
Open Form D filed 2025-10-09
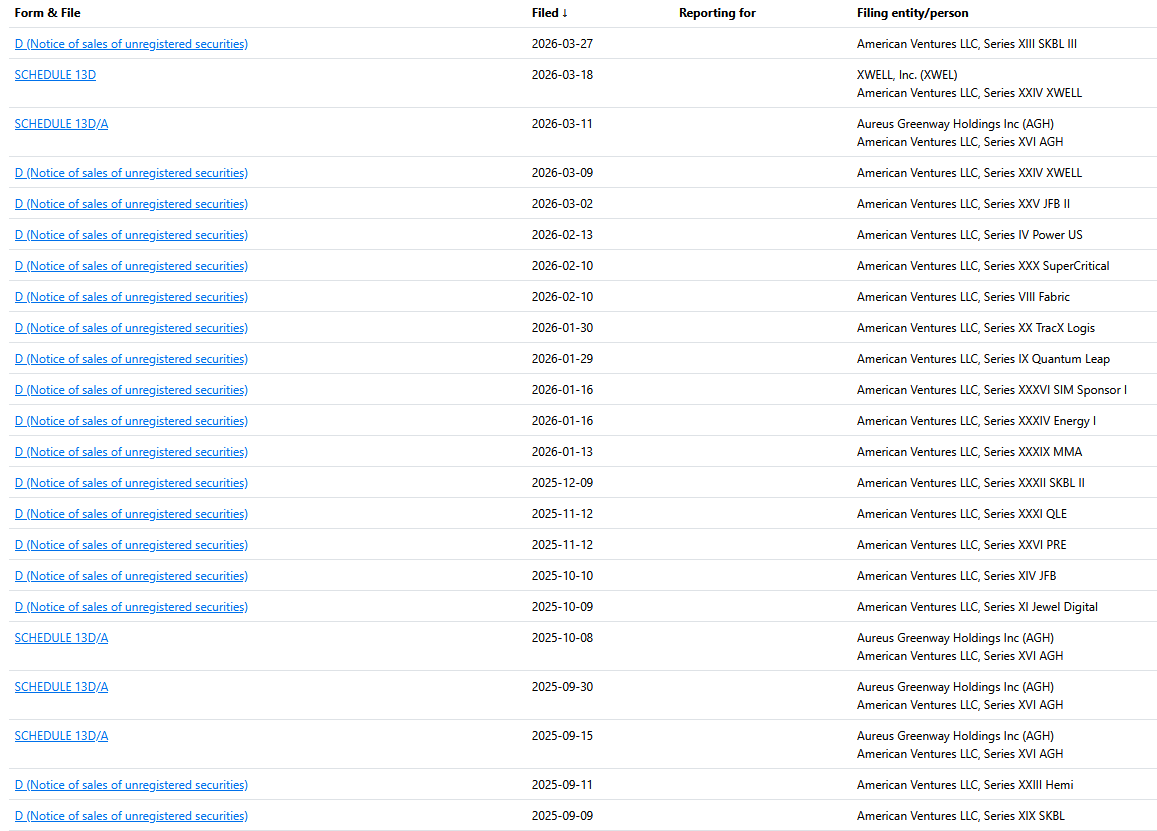click(131, 607)
